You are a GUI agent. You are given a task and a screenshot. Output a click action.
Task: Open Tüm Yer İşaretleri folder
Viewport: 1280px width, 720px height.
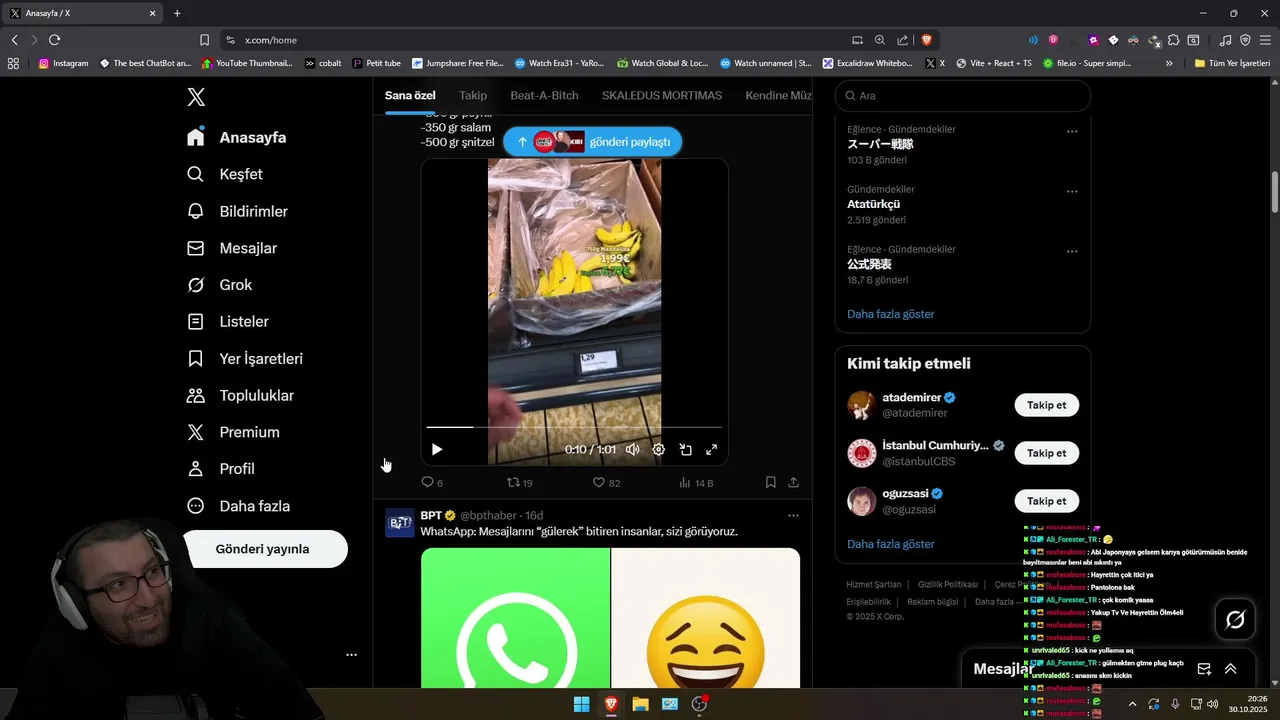coord(1232,63)
